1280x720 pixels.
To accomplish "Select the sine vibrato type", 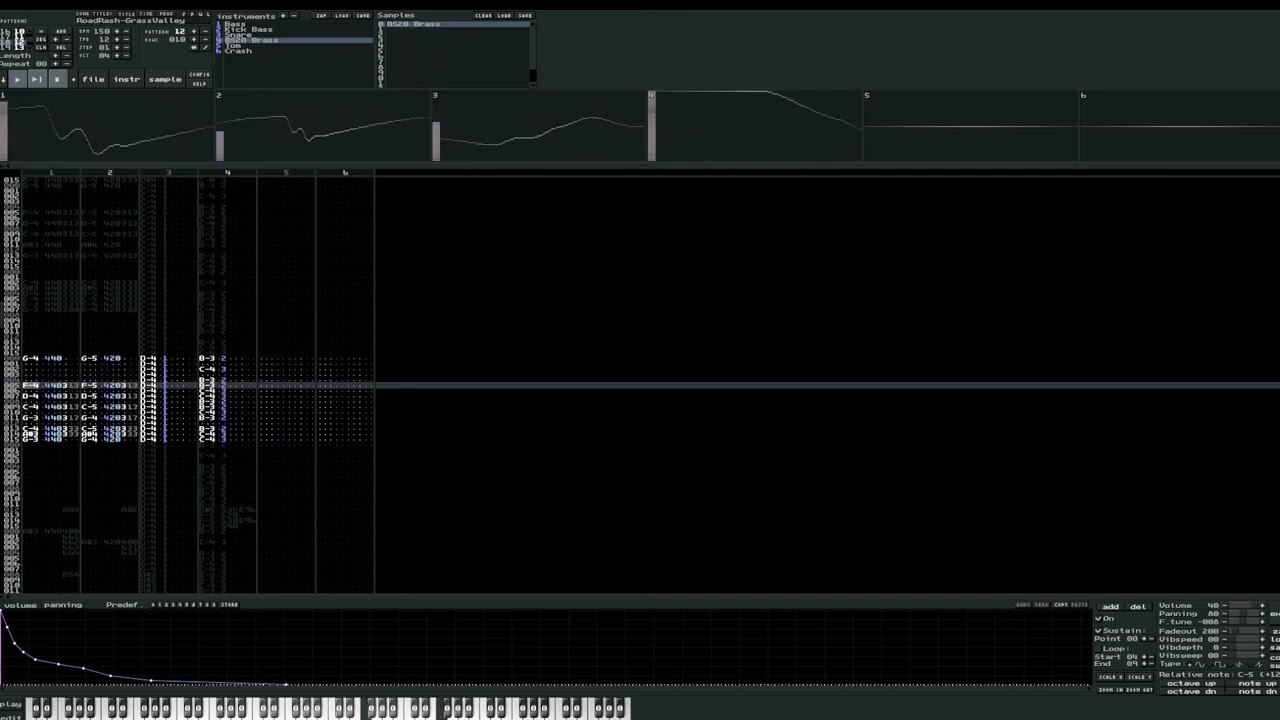I will 1200,664.
